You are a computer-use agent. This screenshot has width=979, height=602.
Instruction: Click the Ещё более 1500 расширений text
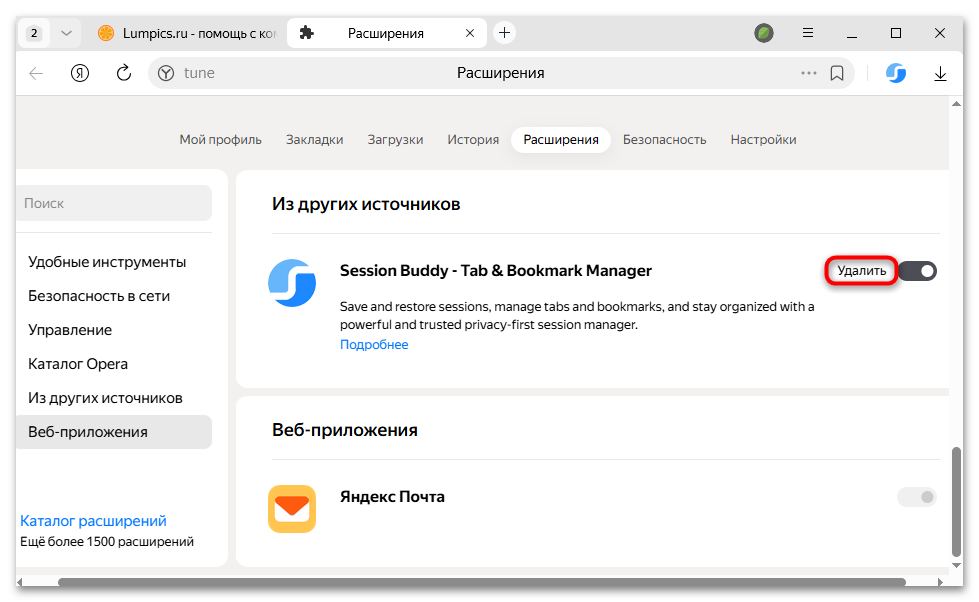pos(107,542)
